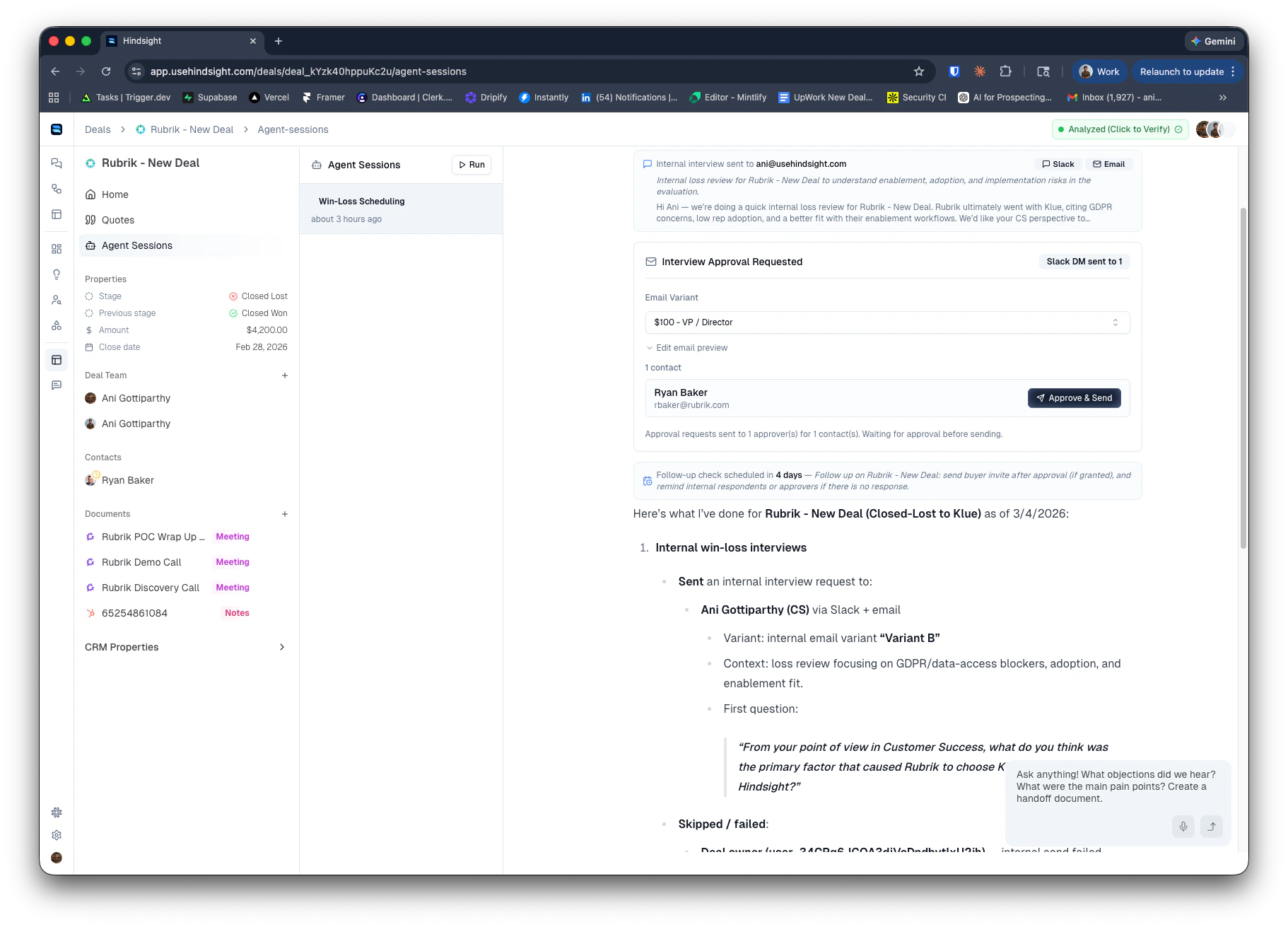
Task: Open the dashboard grid icon in left rail
Action: (57, 249)
